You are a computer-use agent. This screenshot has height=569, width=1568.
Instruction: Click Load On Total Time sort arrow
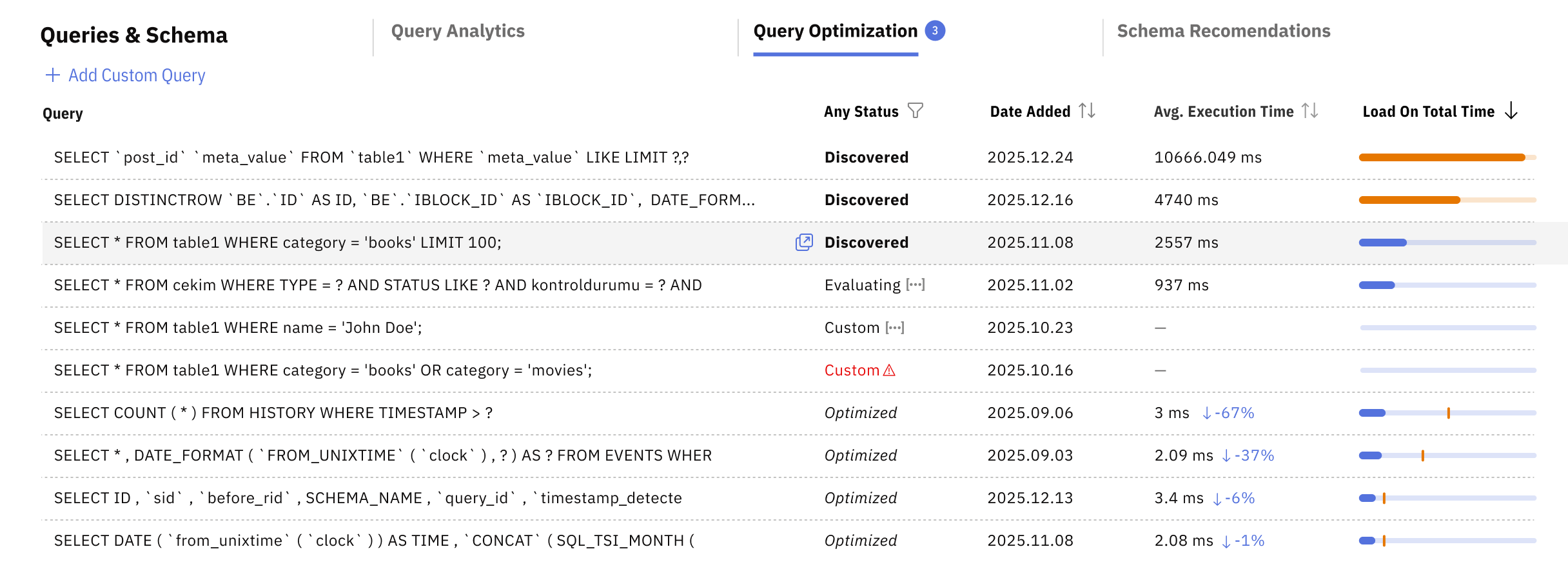(1511, 112)
